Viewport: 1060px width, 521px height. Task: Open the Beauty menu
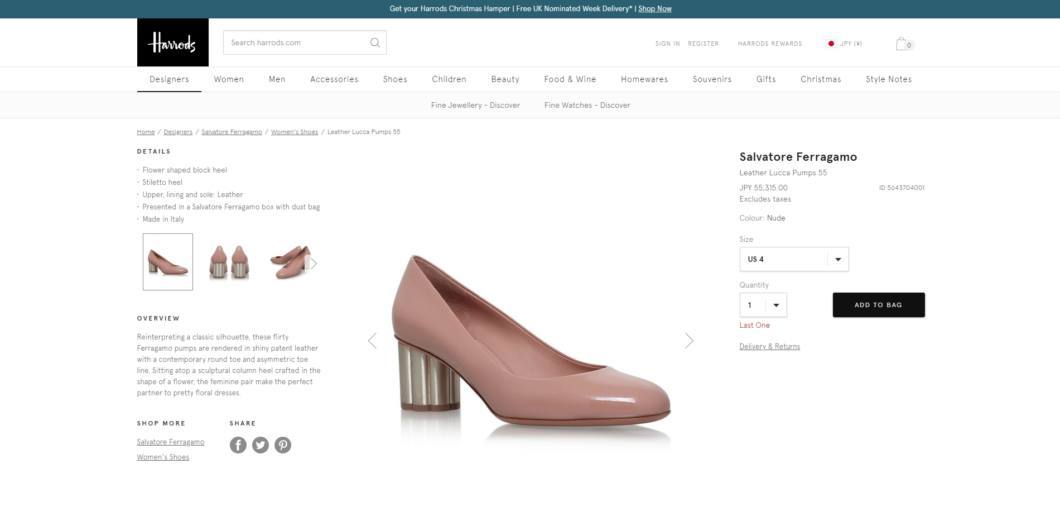[x=505, y=79]
